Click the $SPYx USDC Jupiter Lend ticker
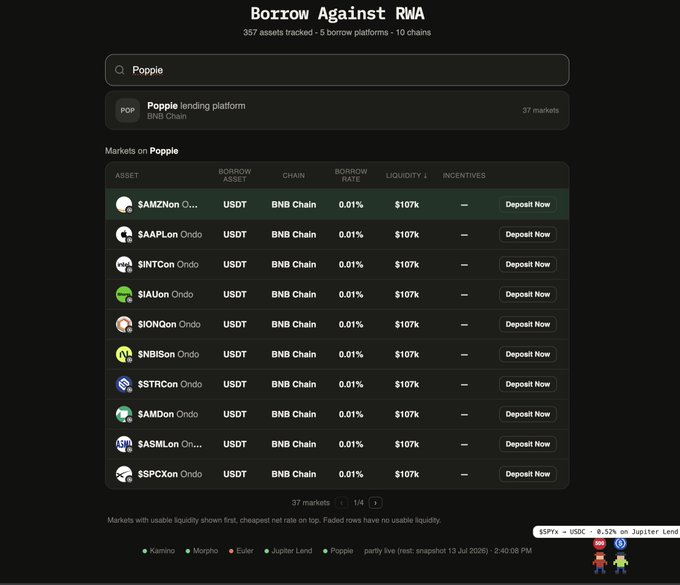The height and width of the screenshot is (585, 680). pos(607,532)
